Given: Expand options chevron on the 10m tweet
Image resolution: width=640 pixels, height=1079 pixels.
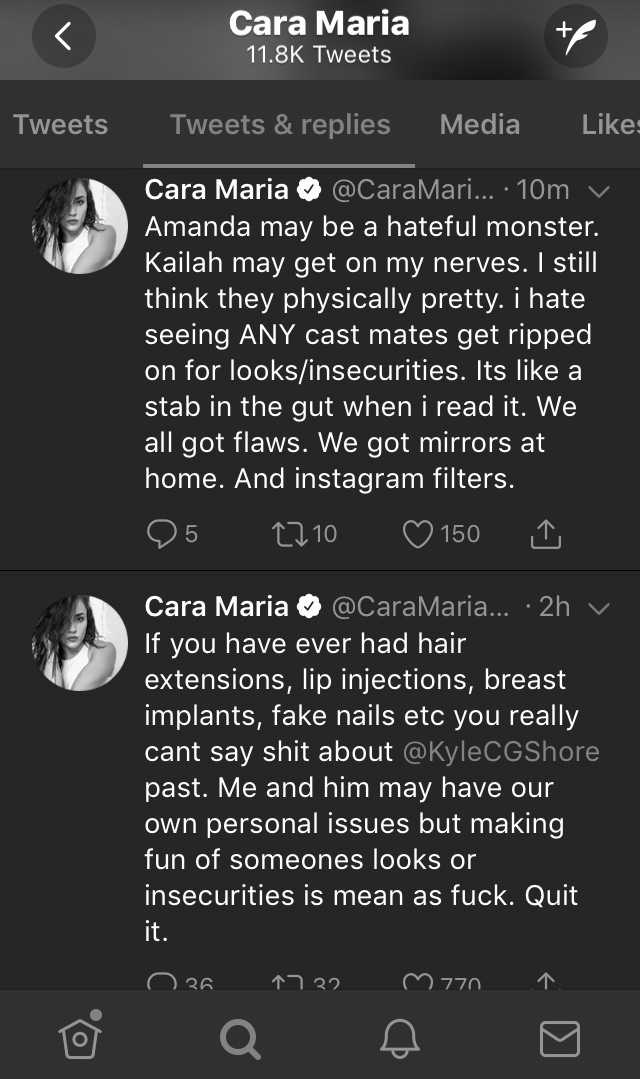Looking at the screenshot, I should tap(599, 191).
